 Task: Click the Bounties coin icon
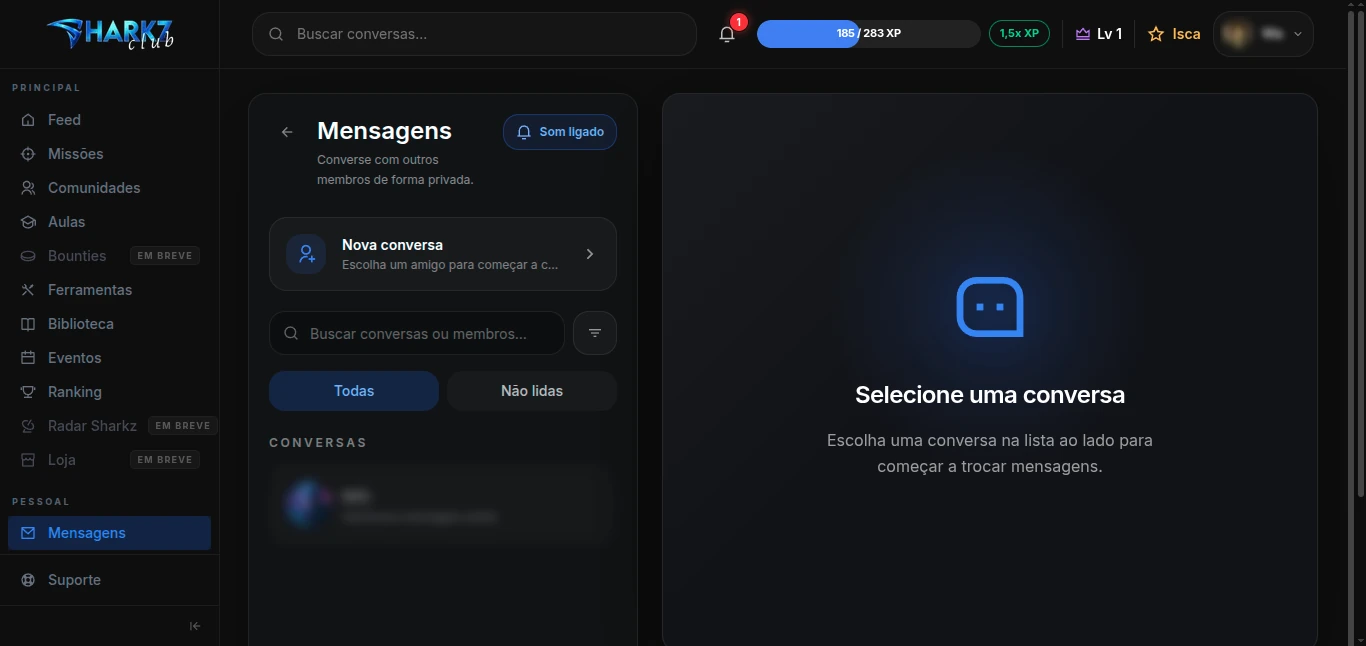[28, 256]
